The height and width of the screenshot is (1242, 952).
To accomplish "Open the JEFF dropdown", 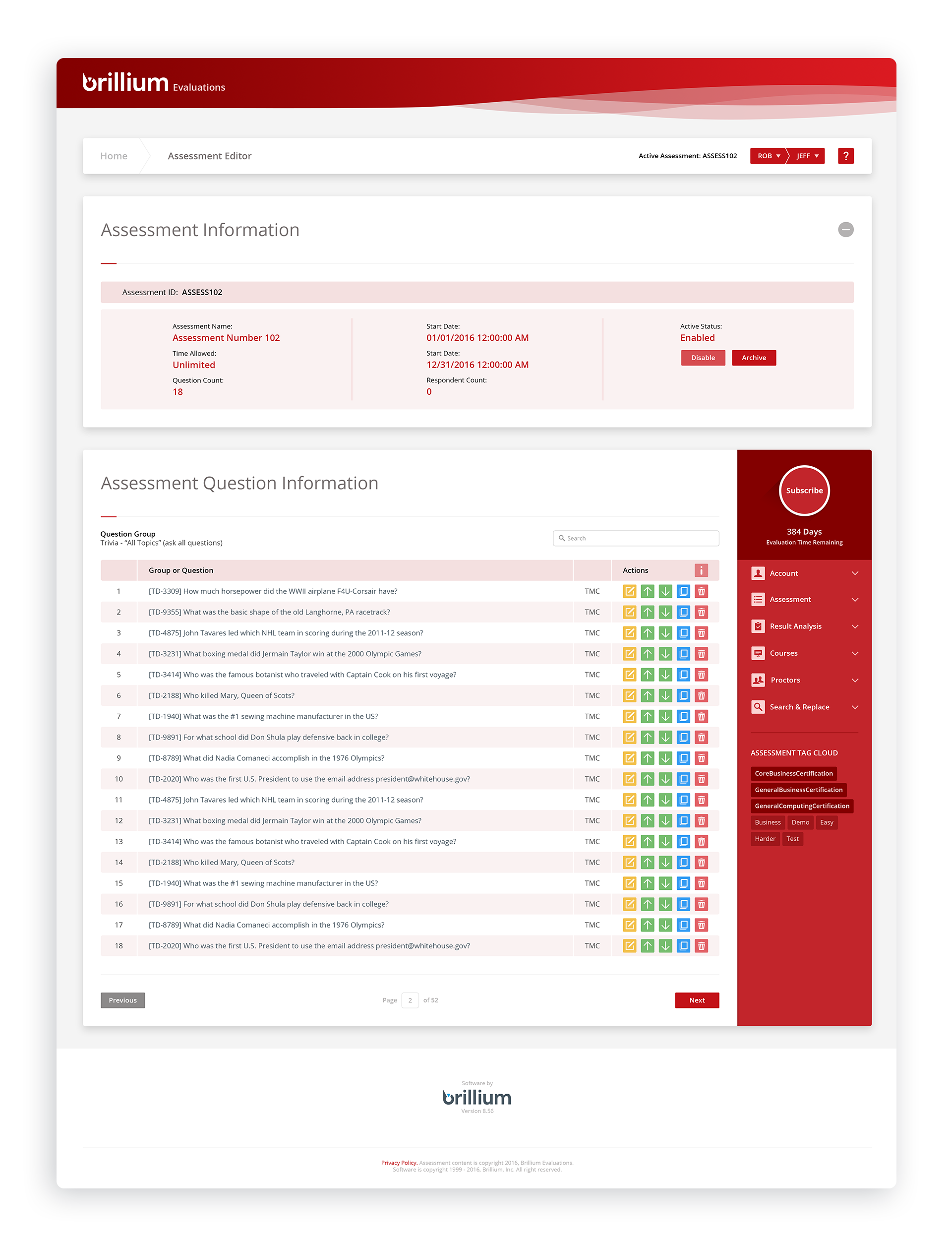I will coord(806,156).
